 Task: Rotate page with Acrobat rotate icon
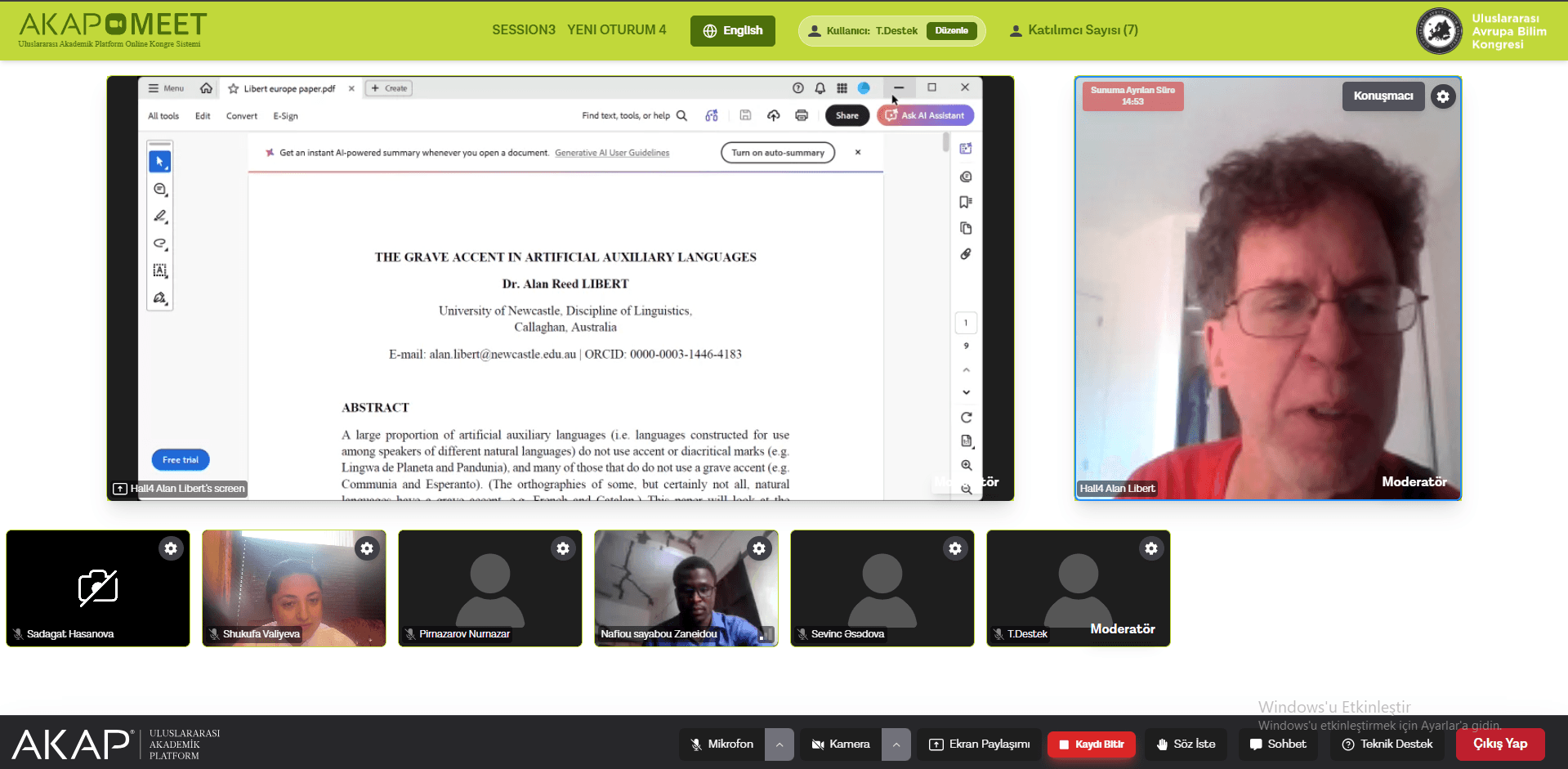[x=966, y=418]
